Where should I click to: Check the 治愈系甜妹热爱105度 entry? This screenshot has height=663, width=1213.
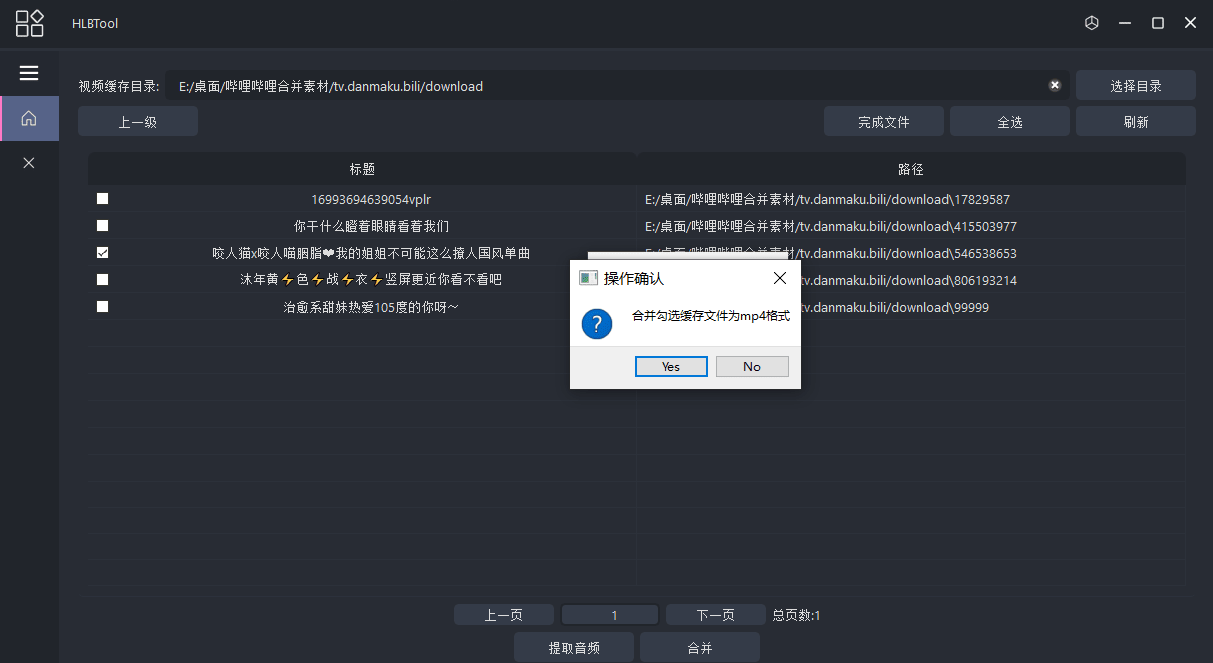tap(101, 306)
